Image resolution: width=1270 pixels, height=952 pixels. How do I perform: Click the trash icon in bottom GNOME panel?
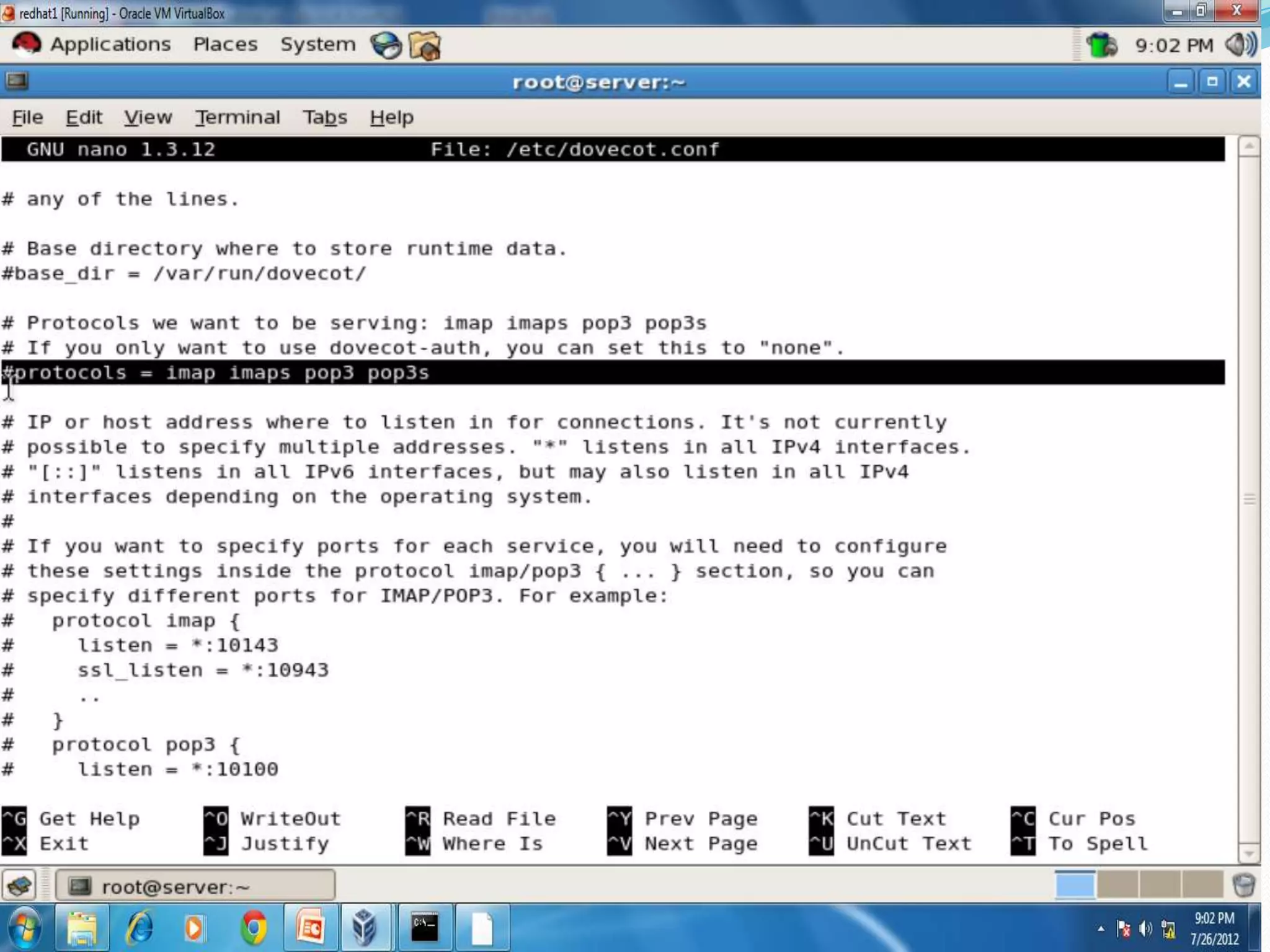coord(1243,886)
